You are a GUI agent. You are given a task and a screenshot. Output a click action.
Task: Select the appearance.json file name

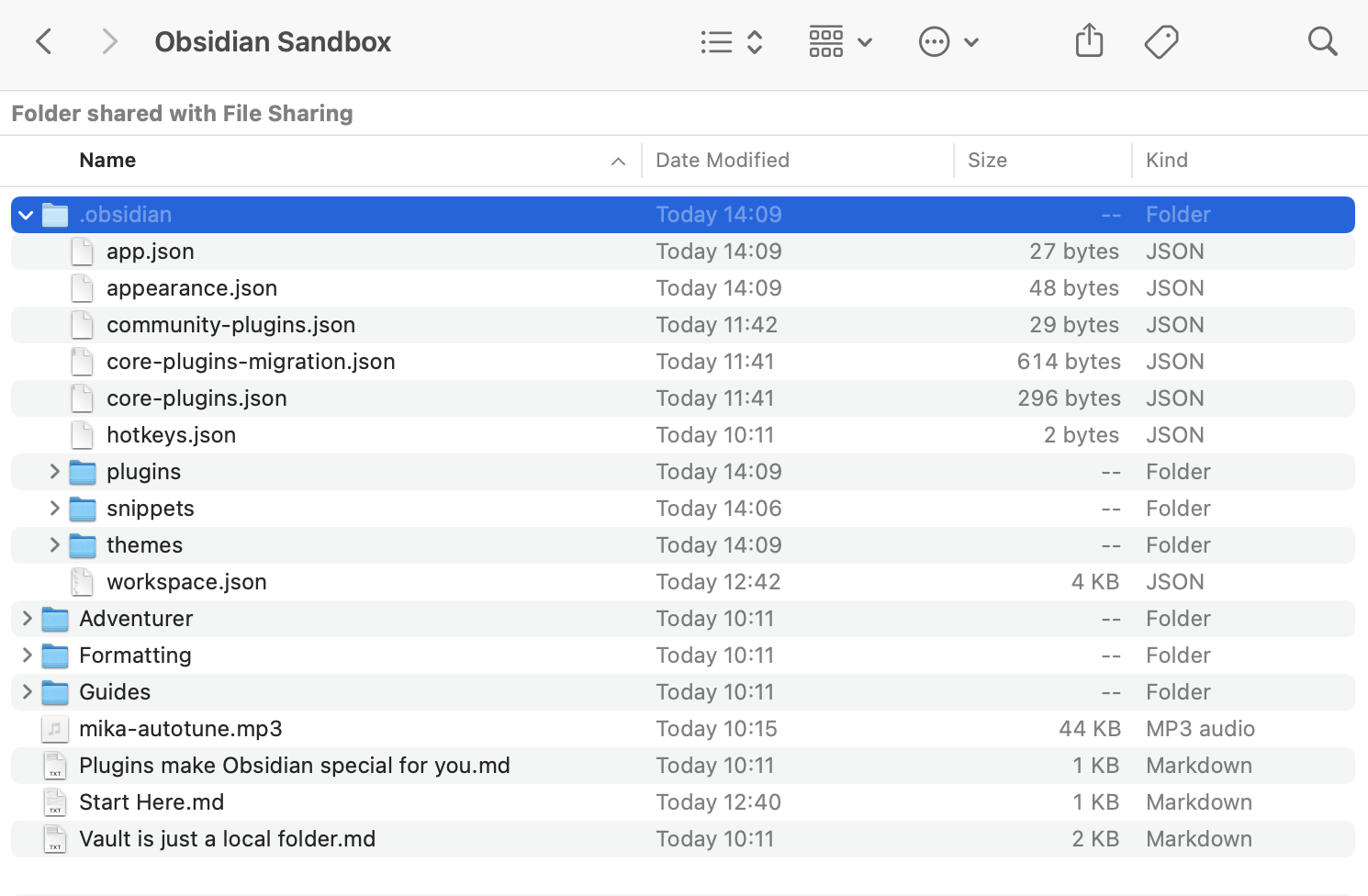coord(192,288)
